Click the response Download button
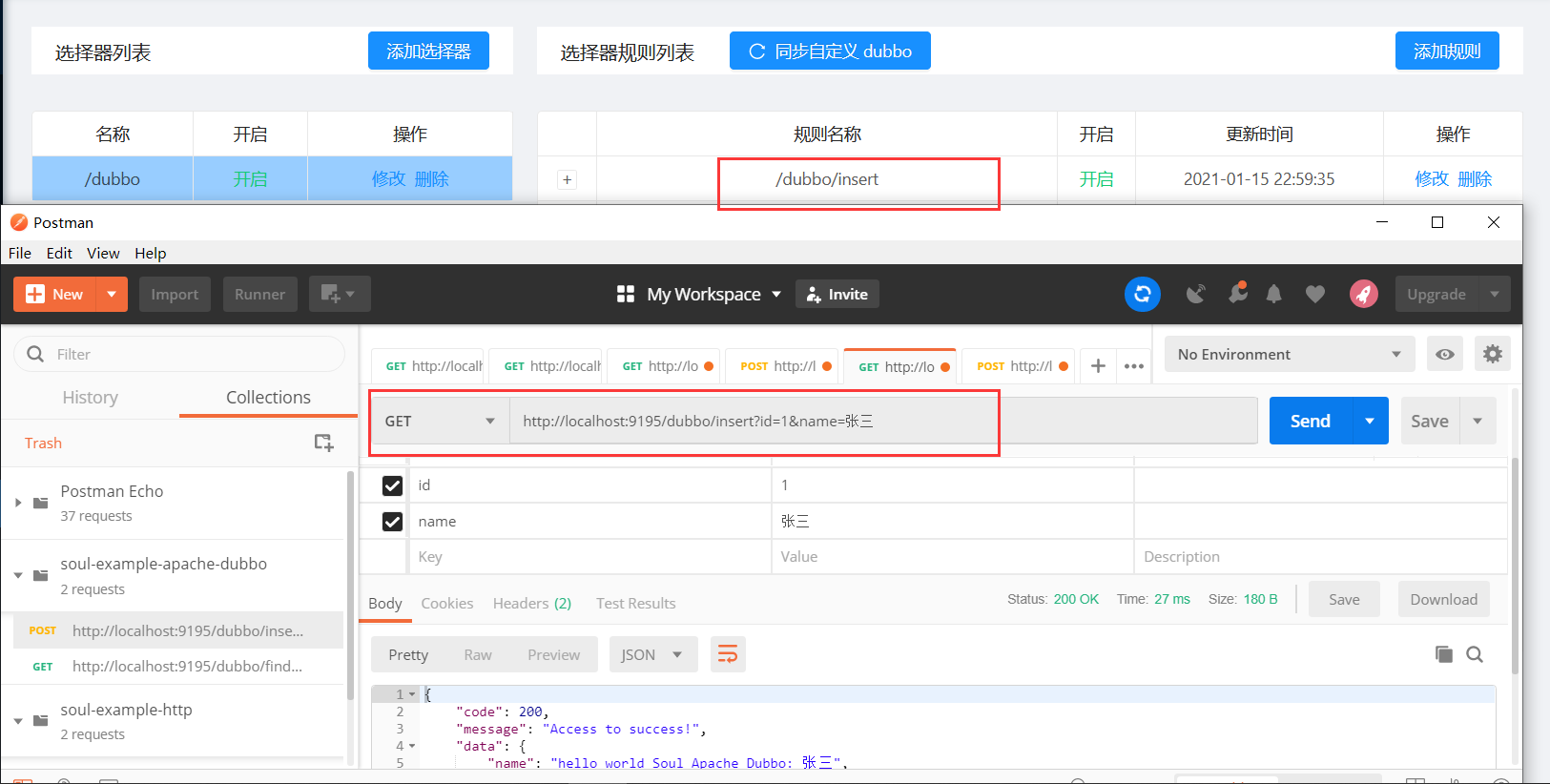Screen dimensions: 1550x784 (1443, 599)
